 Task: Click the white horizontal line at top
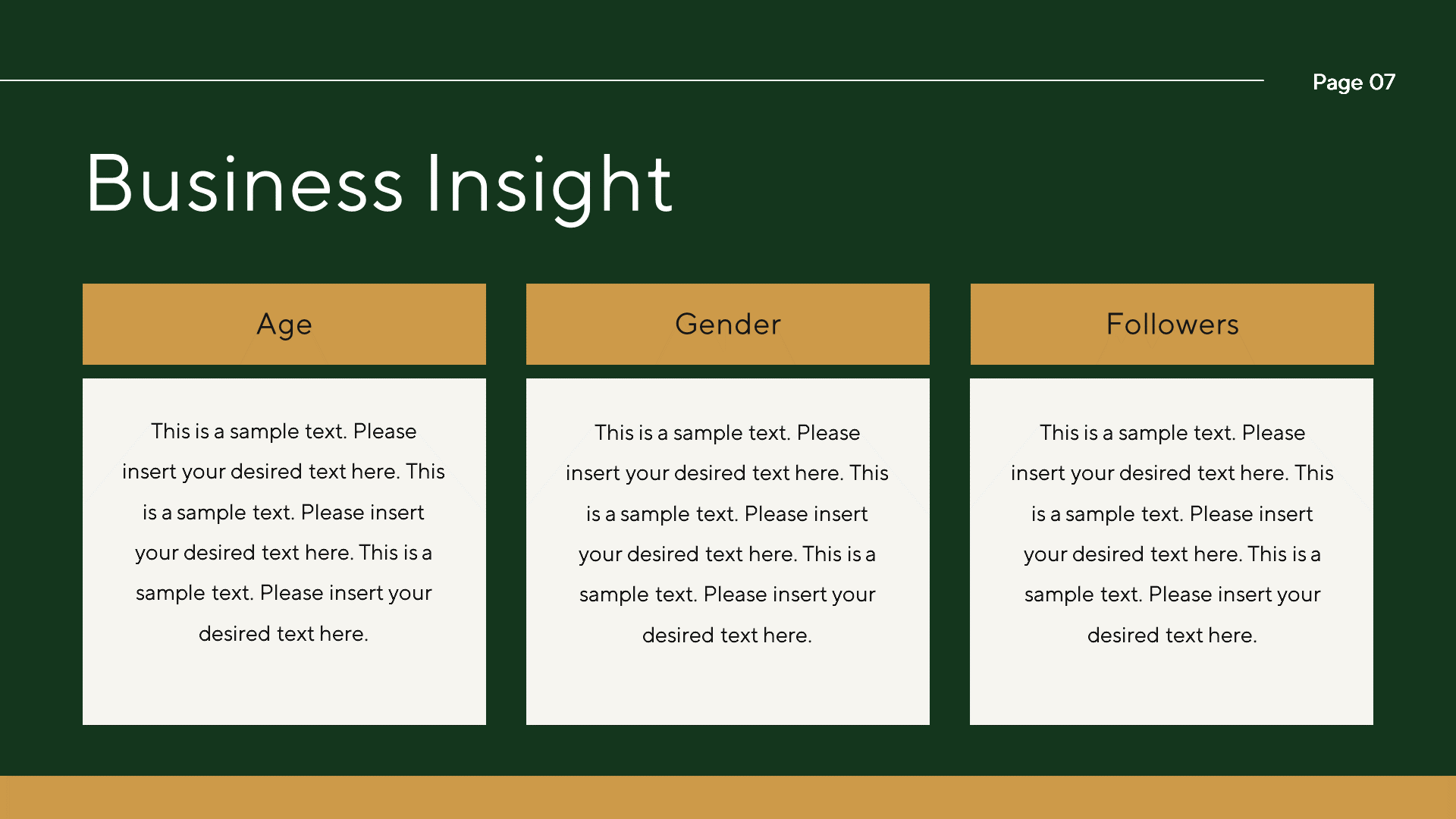click(607, 80)
